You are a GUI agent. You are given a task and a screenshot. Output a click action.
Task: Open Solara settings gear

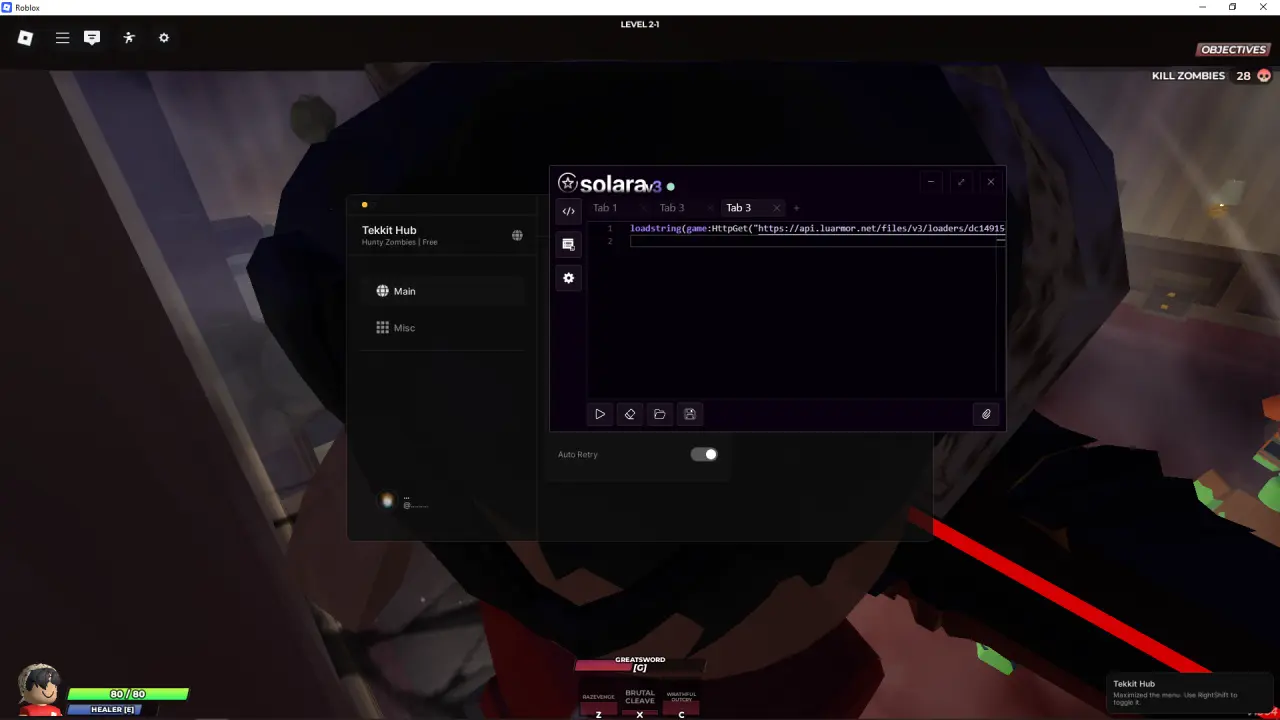568,278
